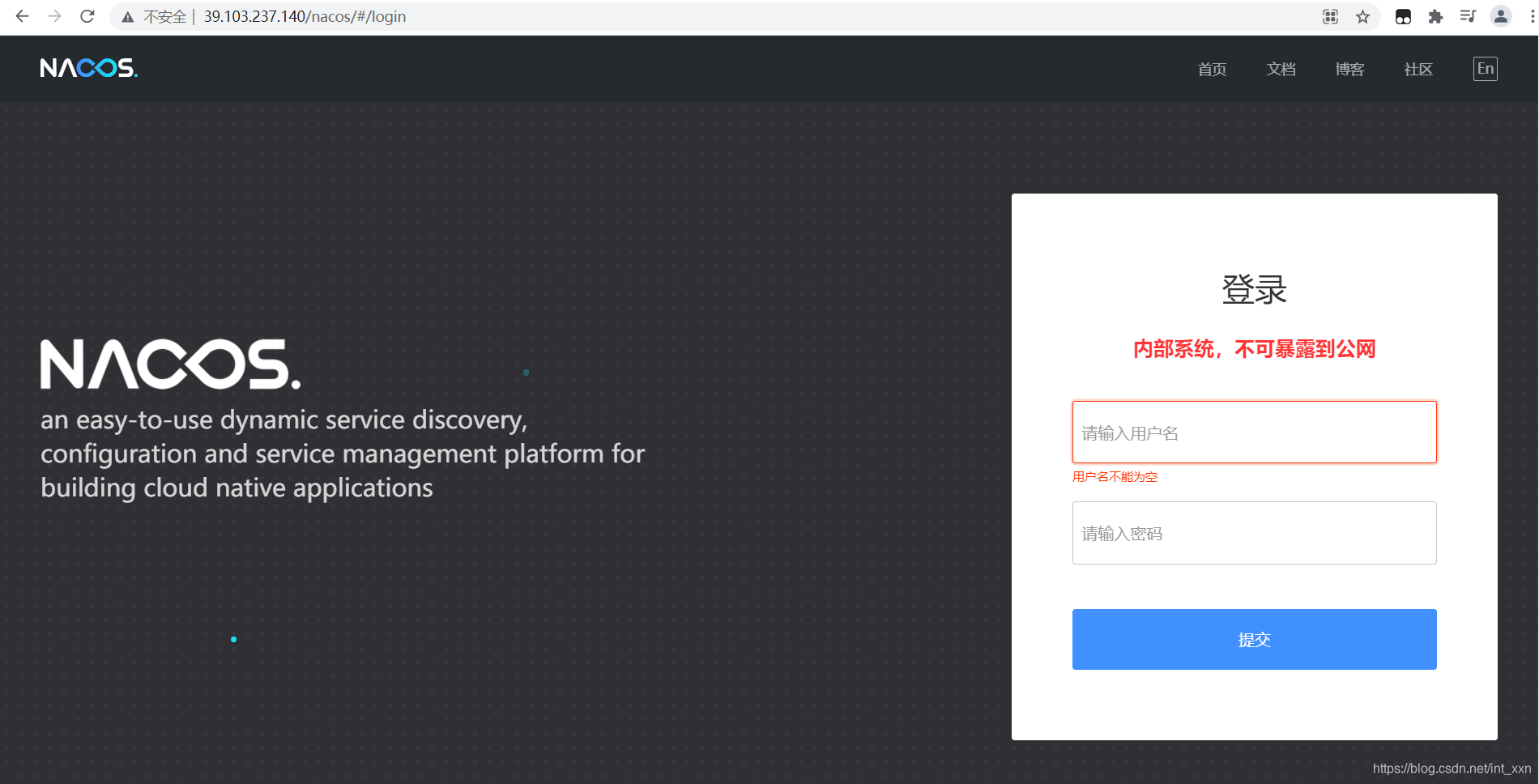The height and width of the screenshot is (784, 1539).
Task: Open 社区 in the top navigation
Action: pyautogui.click(x=1418, y=70)
